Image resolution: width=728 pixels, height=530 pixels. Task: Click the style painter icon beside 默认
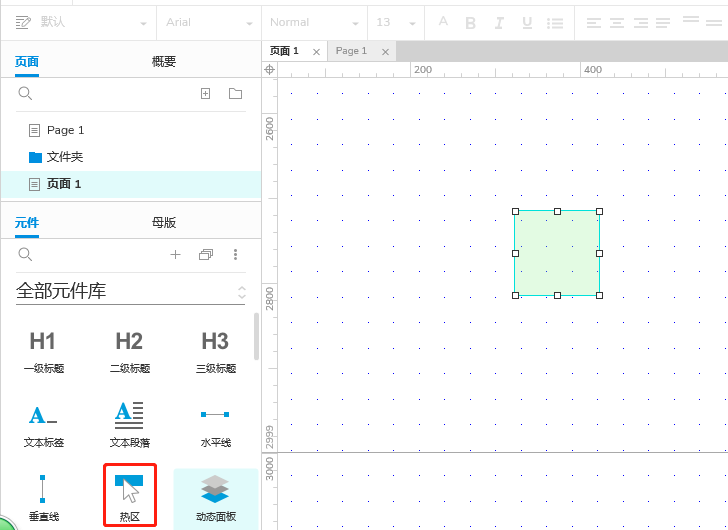[x=23, y=22]
